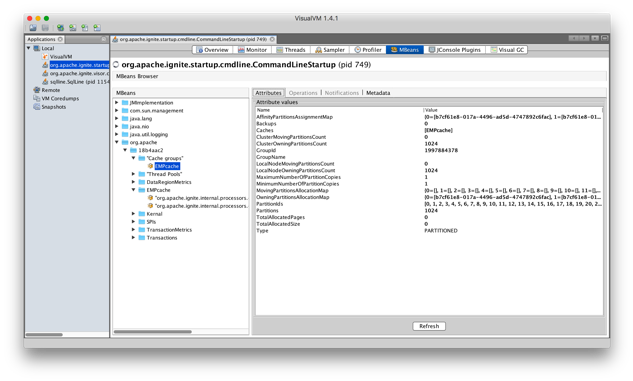Click first org.apache.ignite.internal.processors bean icon
633x381 pixels.
(x=150, y=198)
